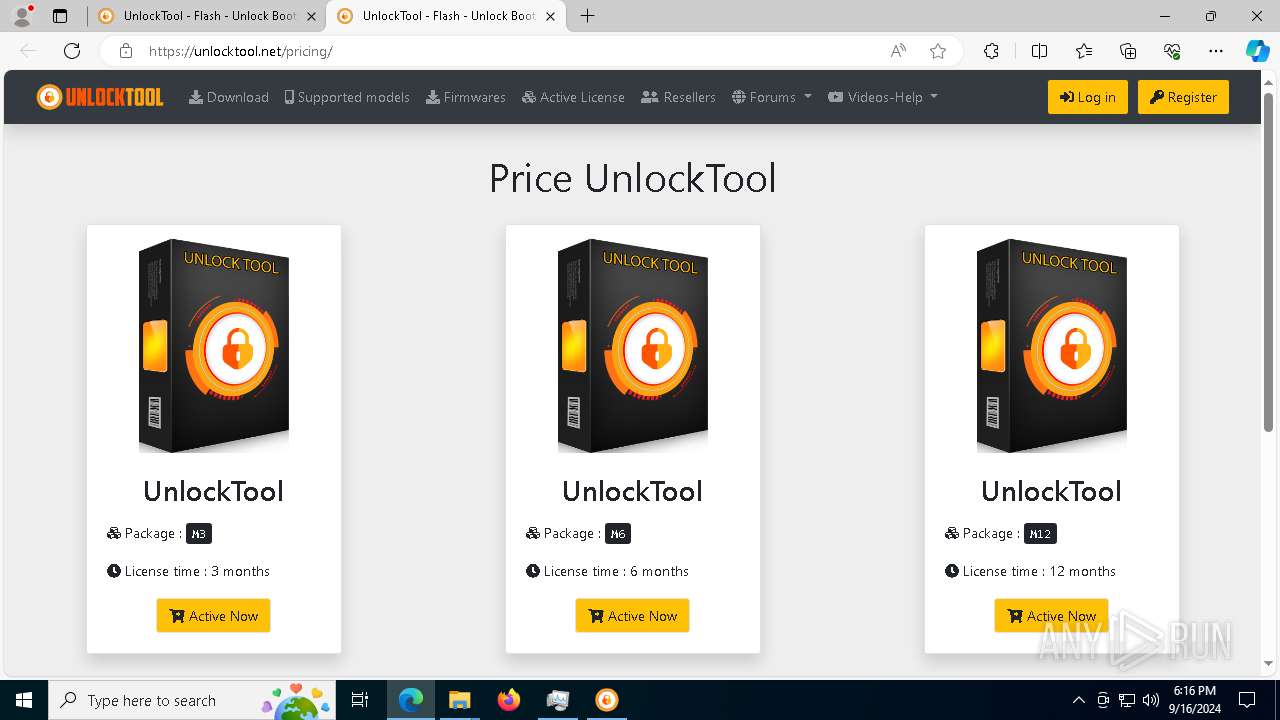The width and height of the screenshot is (1280, 720).
Task: Open the Download page
Action: (x=229, y=97)
